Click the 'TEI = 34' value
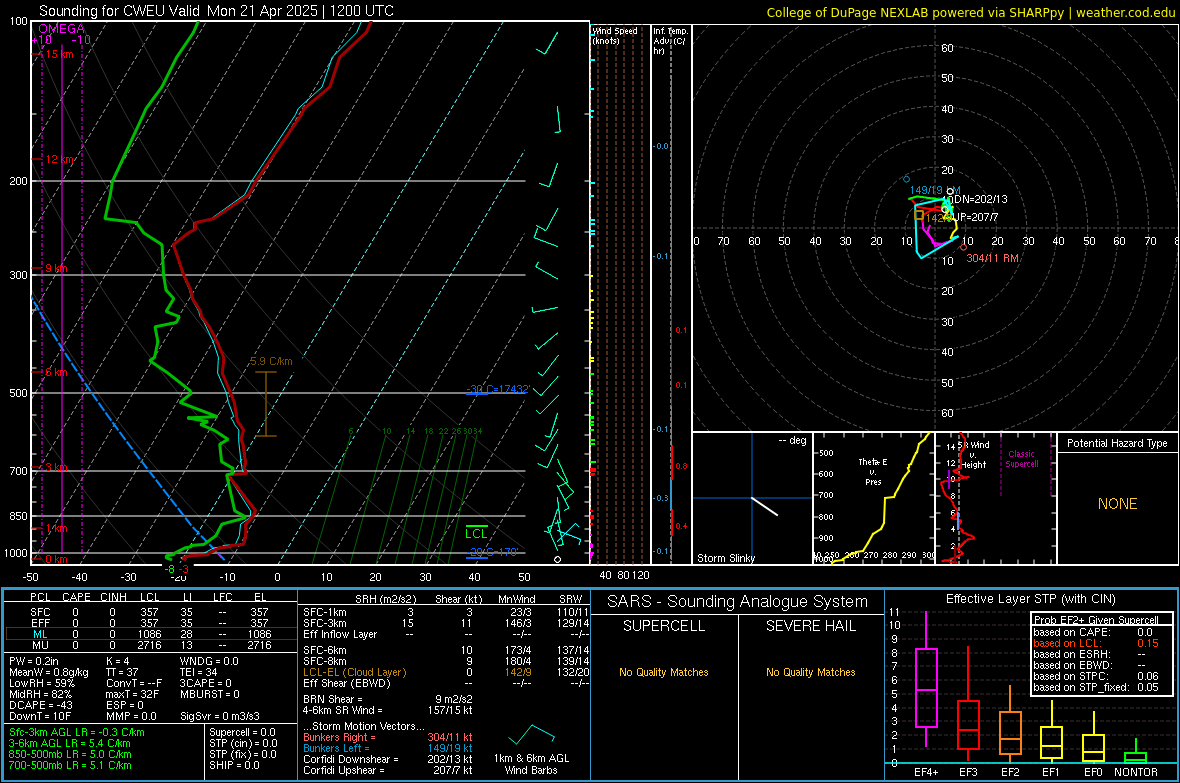Viewport: 1180px width, 783px height. point(199,672)
